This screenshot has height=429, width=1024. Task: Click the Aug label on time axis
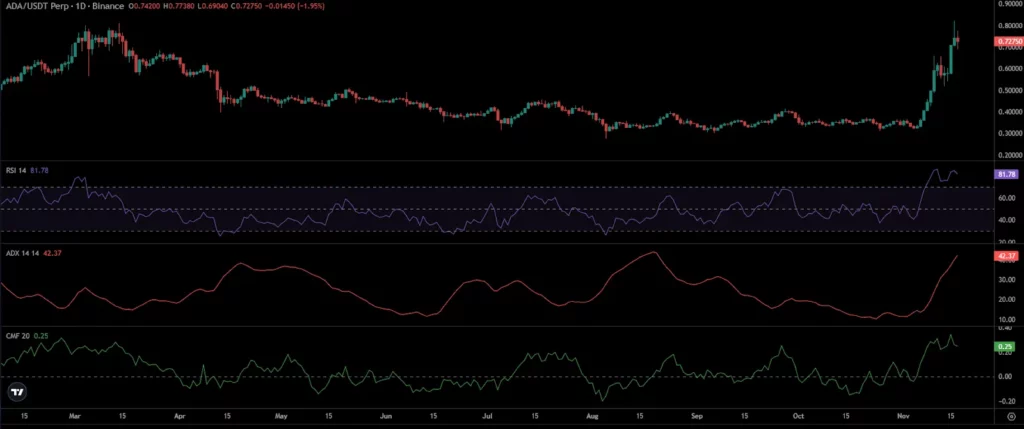(592, 415)
